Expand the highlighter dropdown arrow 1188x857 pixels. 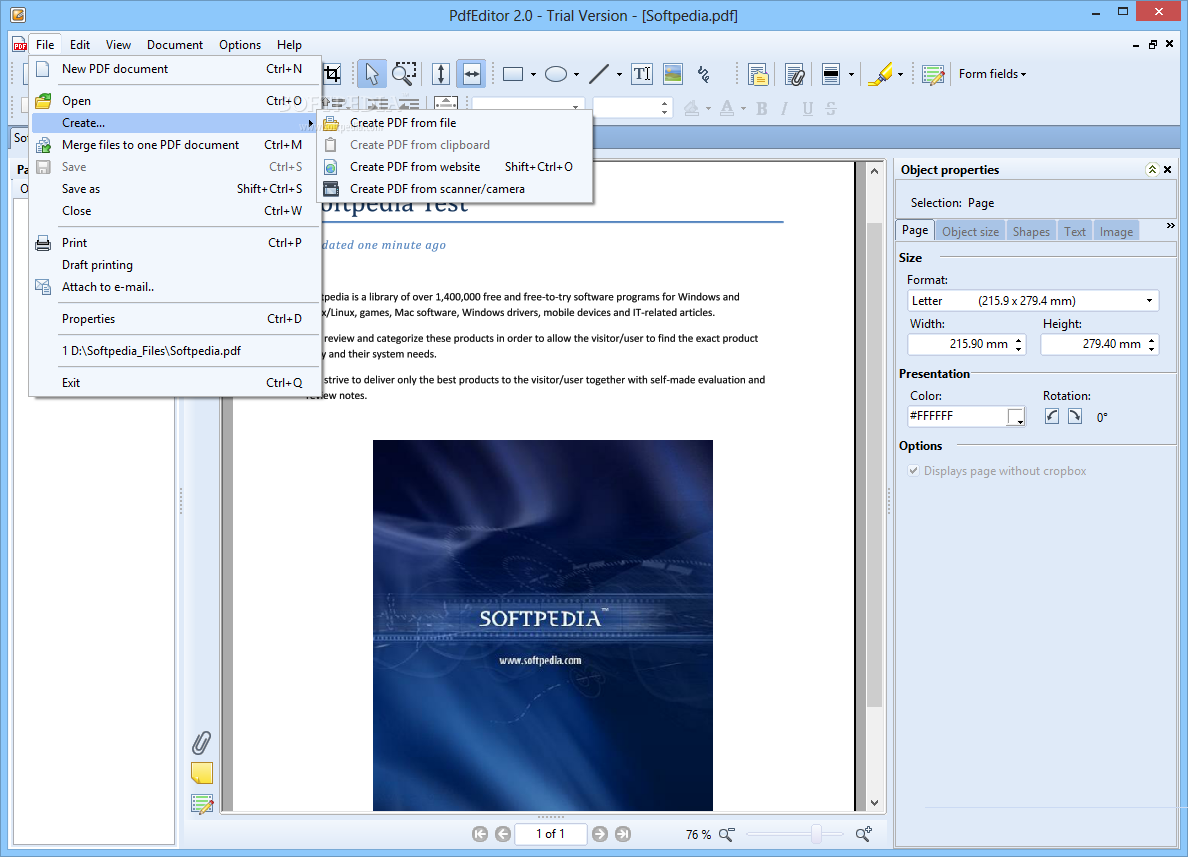coord(900,74)
